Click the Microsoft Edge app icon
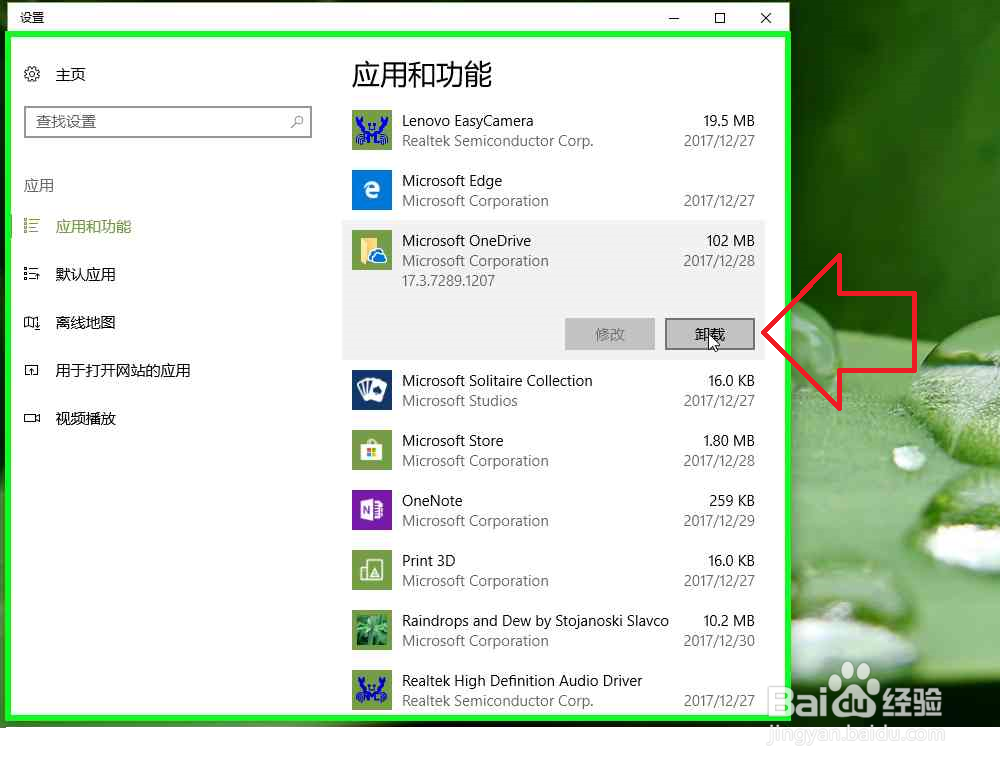This screenshot has width=1000, height=768. coord(372,190)
